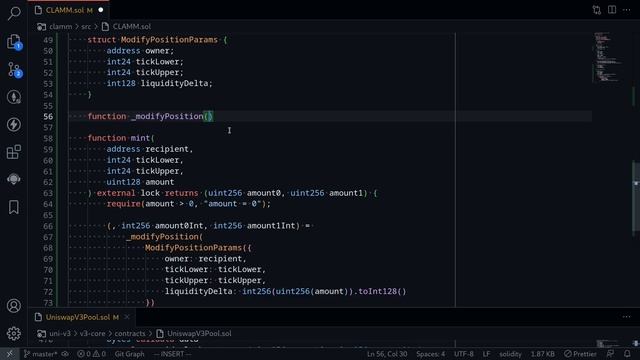Click the '-- INSERT --' vim mode indicator
Image resolution: width=640 pixels, height=360 pixels.
click(172, 354)
